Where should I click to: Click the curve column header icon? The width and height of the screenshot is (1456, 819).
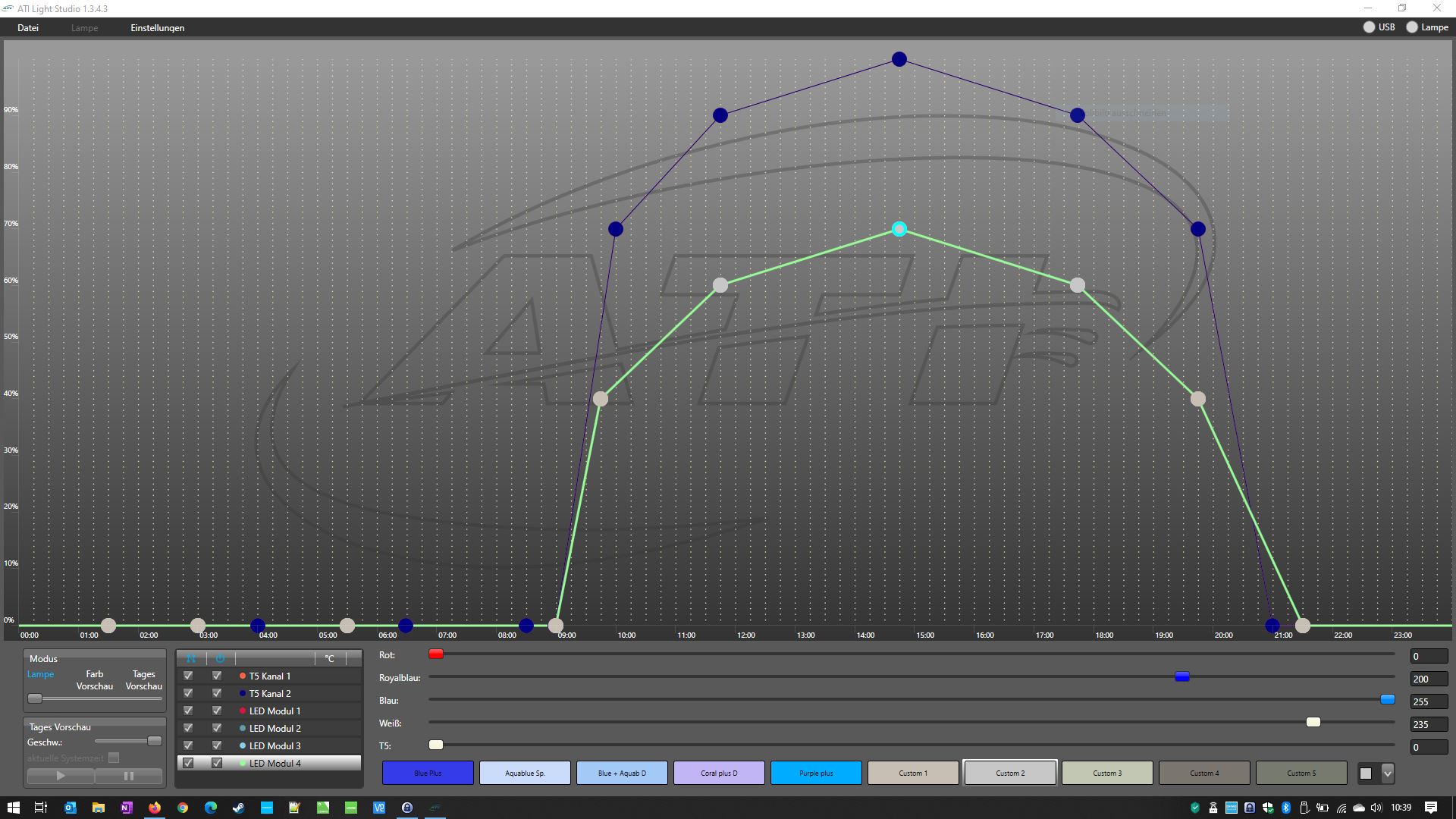click(x=190, y=658)
